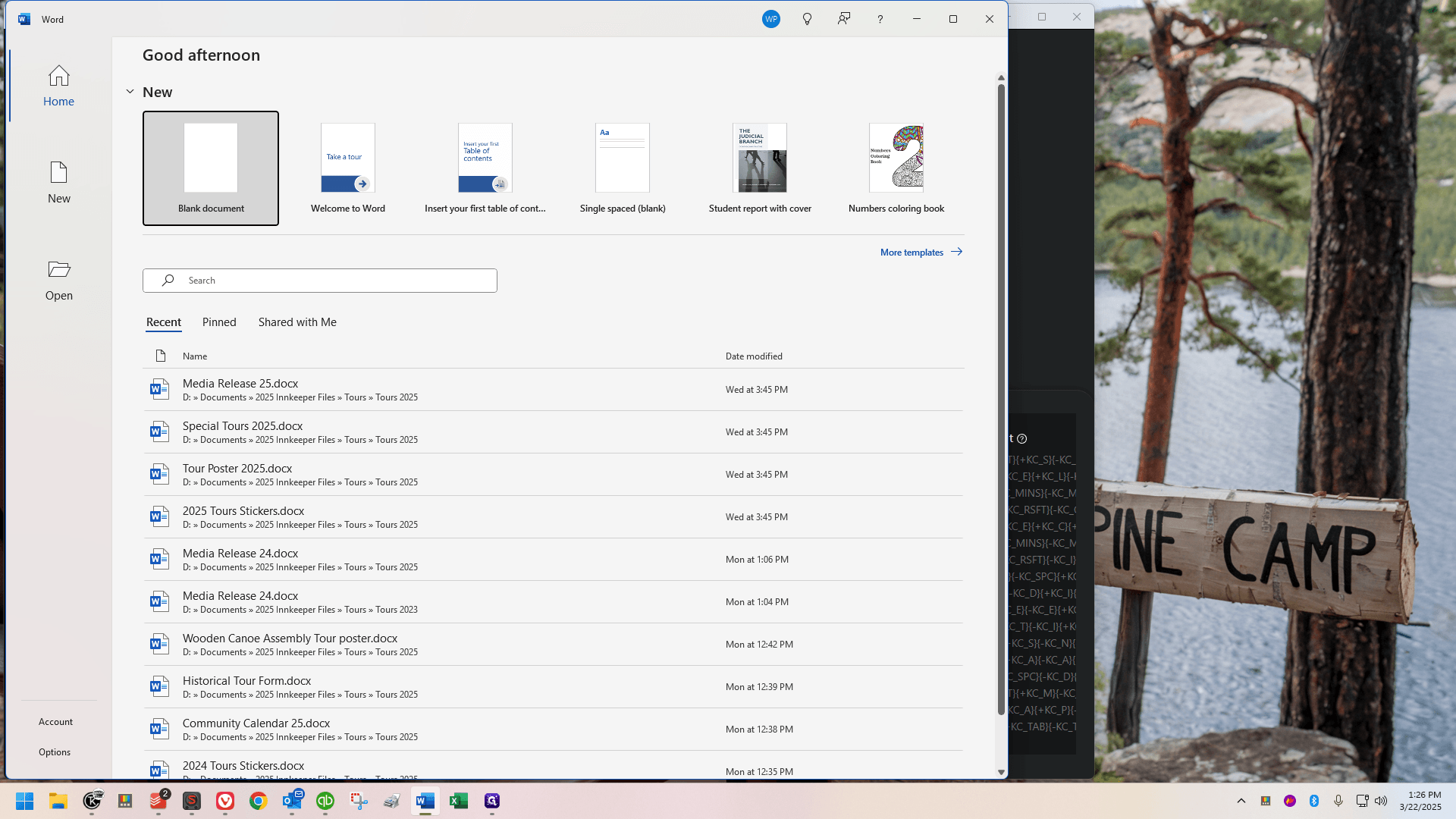Click the "Mon at 12:38 PM" date
The width and height of the screenshot is (1456, 819).
[x=759, y=730]
